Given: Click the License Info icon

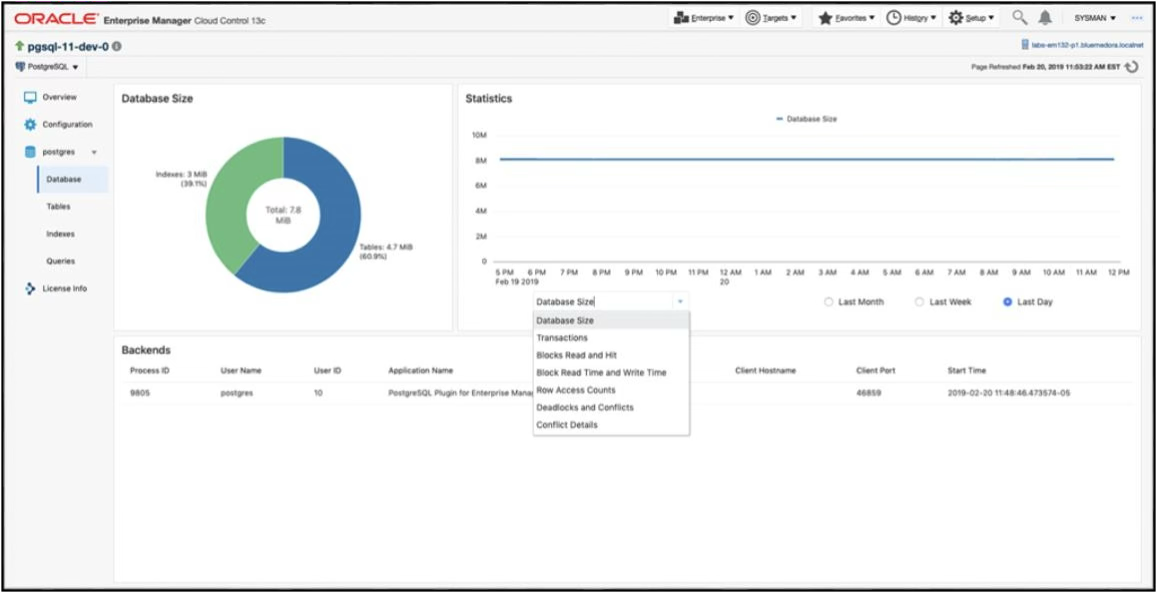Looking at the screenshot, I should (31, 288).
